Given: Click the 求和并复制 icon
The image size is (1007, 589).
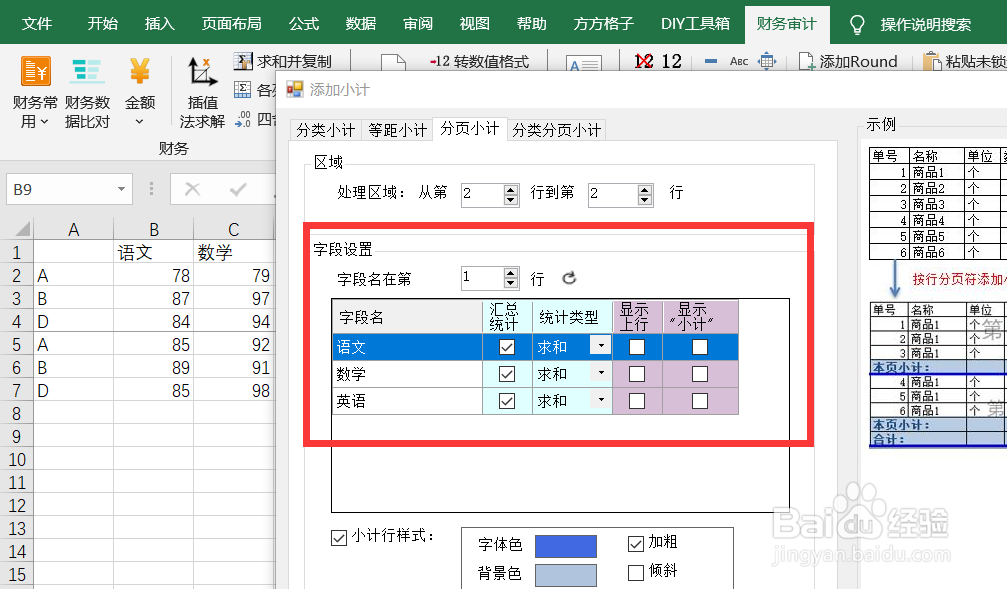Looking at the screenshot, I should pyautogui.click(x=243, y=61).
